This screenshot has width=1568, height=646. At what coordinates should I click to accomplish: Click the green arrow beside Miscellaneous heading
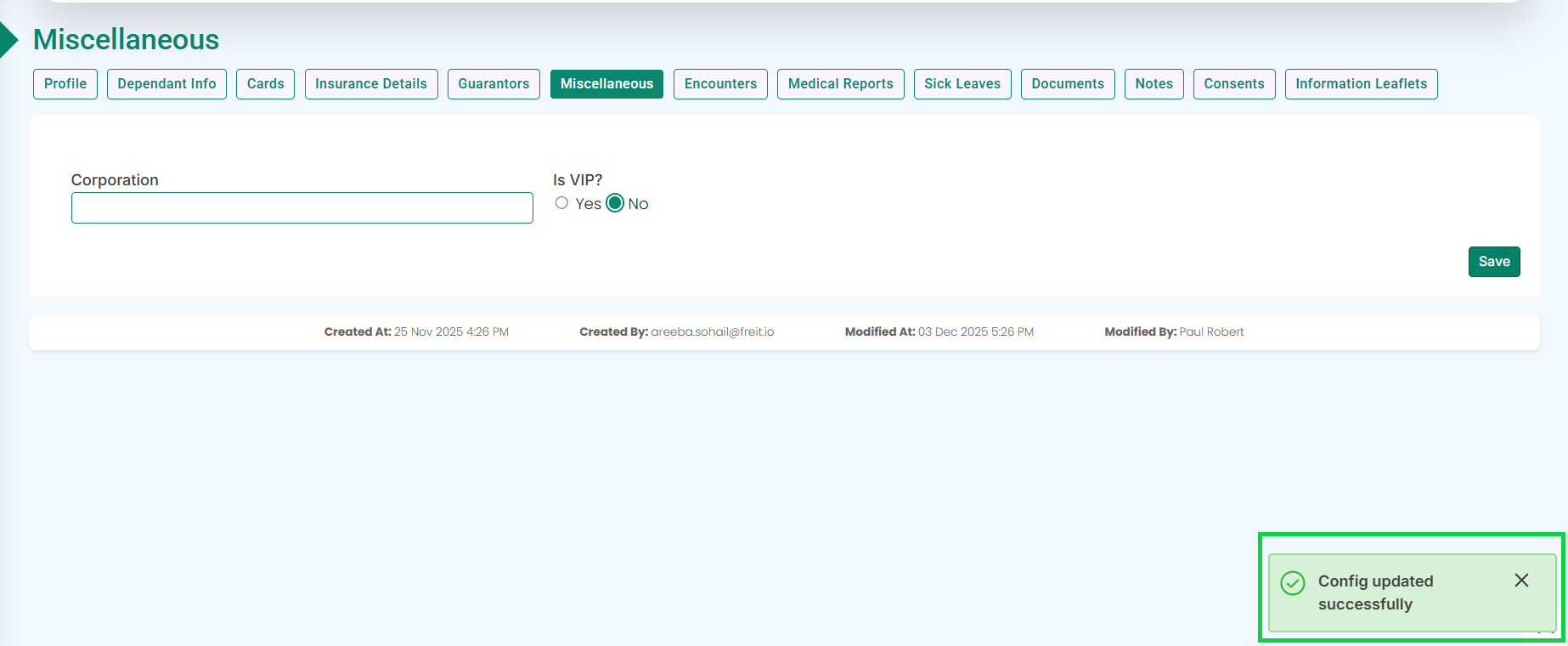(x=8, y=40)
